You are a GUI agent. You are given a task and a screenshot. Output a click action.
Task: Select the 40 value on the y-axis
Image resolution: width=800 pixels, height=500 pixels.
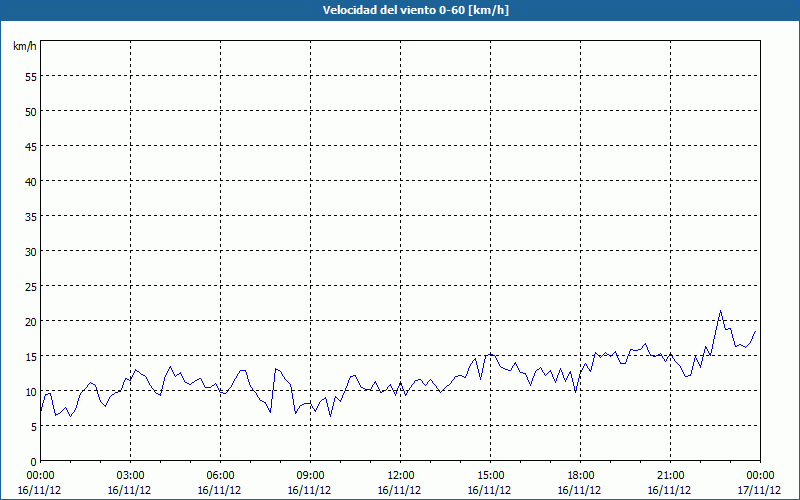31,182
